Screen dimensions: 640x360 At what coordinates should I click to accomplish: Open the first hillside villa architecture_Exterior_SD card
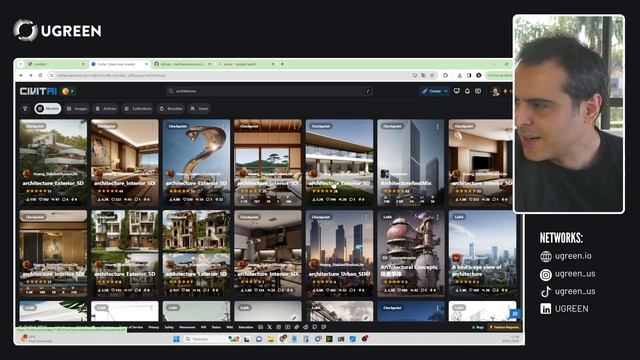coord(53,162)
